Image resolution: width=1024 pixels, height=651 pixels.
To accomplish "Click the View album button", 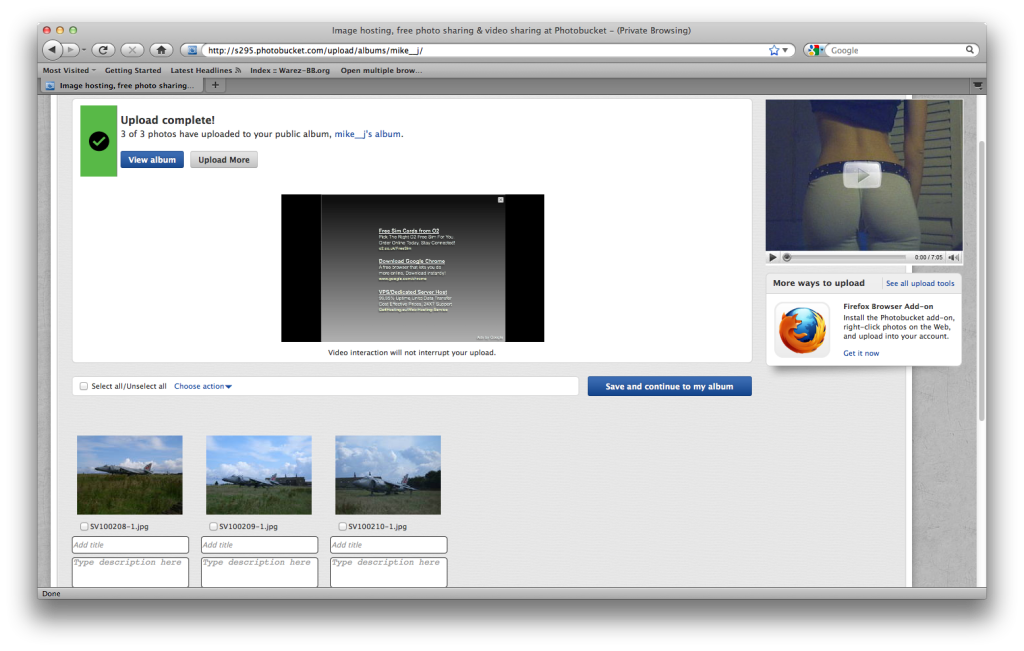I will pos(152,159).
